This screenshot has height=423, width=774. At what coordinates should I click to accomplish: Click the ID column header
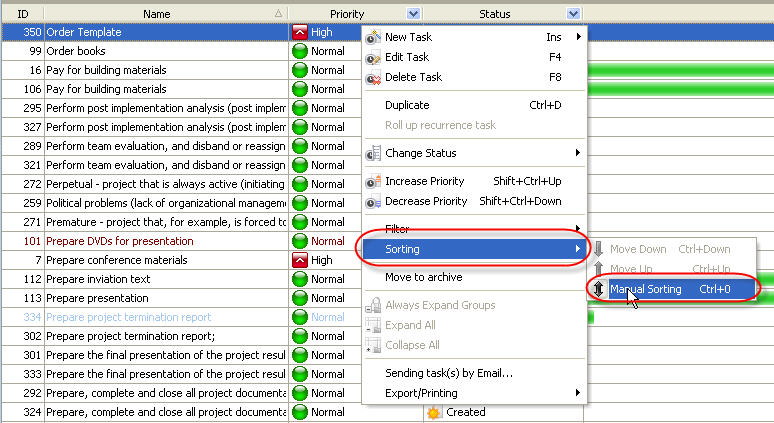point(22,14)
